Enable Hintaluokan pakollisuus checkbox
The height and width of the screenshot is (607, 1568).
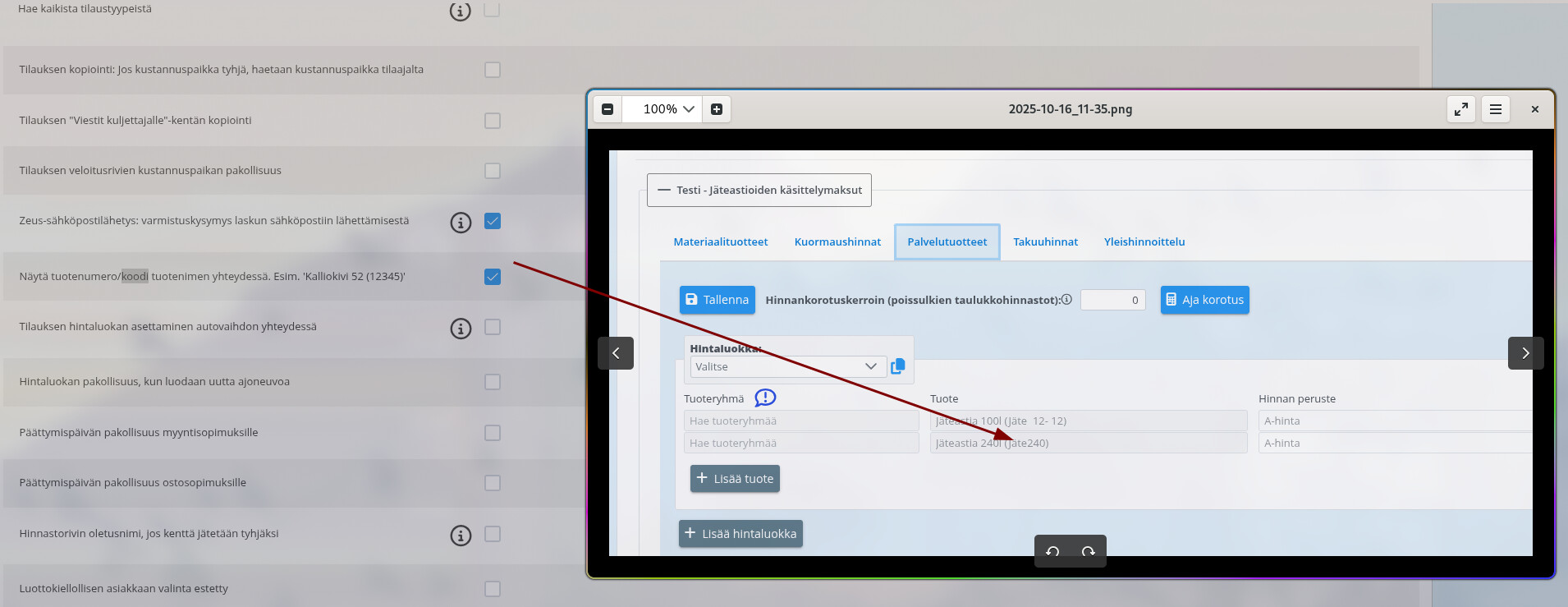[x=493, y=382]
